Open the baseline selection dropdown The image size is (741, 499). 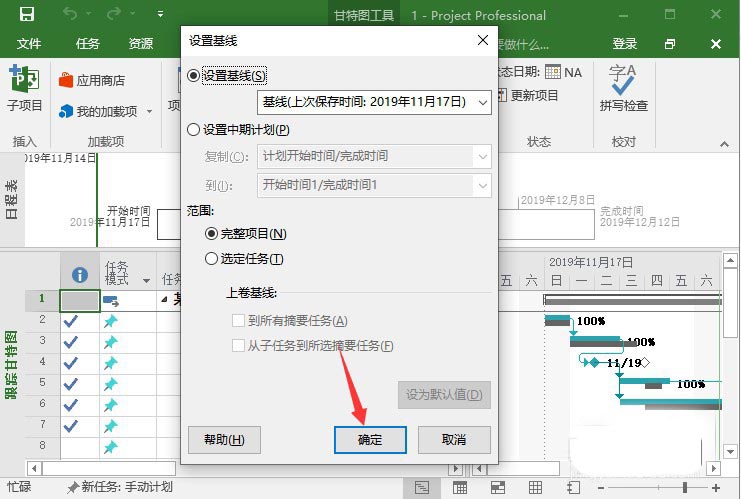tap(482, 102)
